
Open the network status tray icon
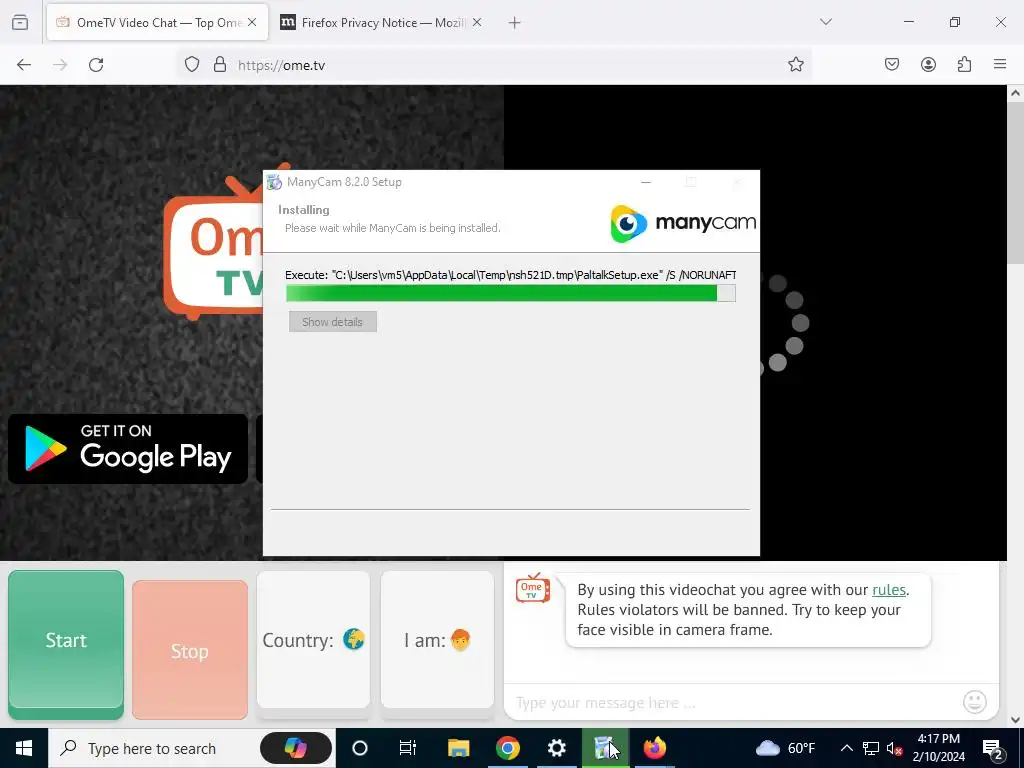click(x=871, y=748)
